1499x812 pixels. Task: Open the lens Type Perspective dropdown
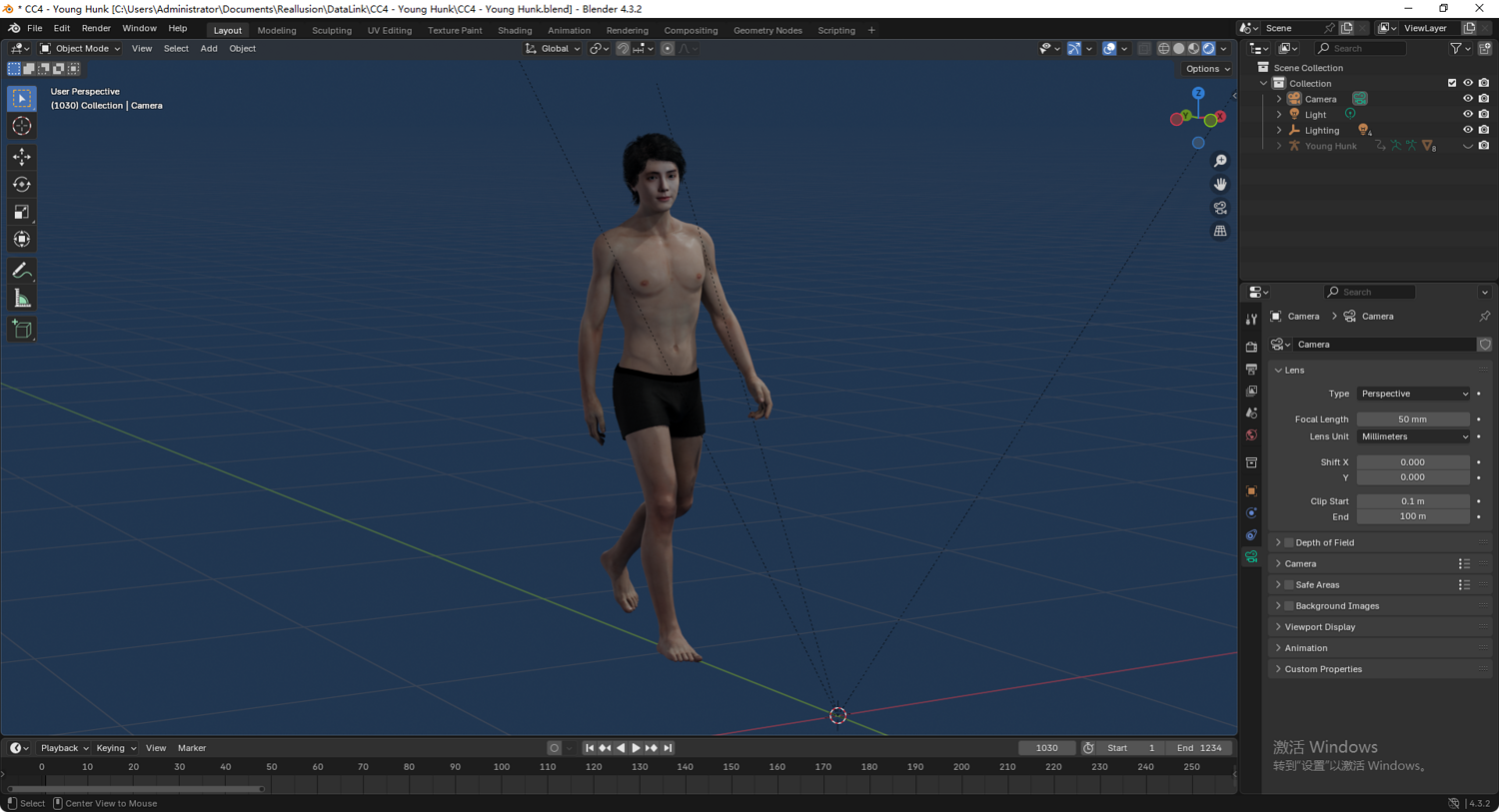click(x=1413, y=394)
